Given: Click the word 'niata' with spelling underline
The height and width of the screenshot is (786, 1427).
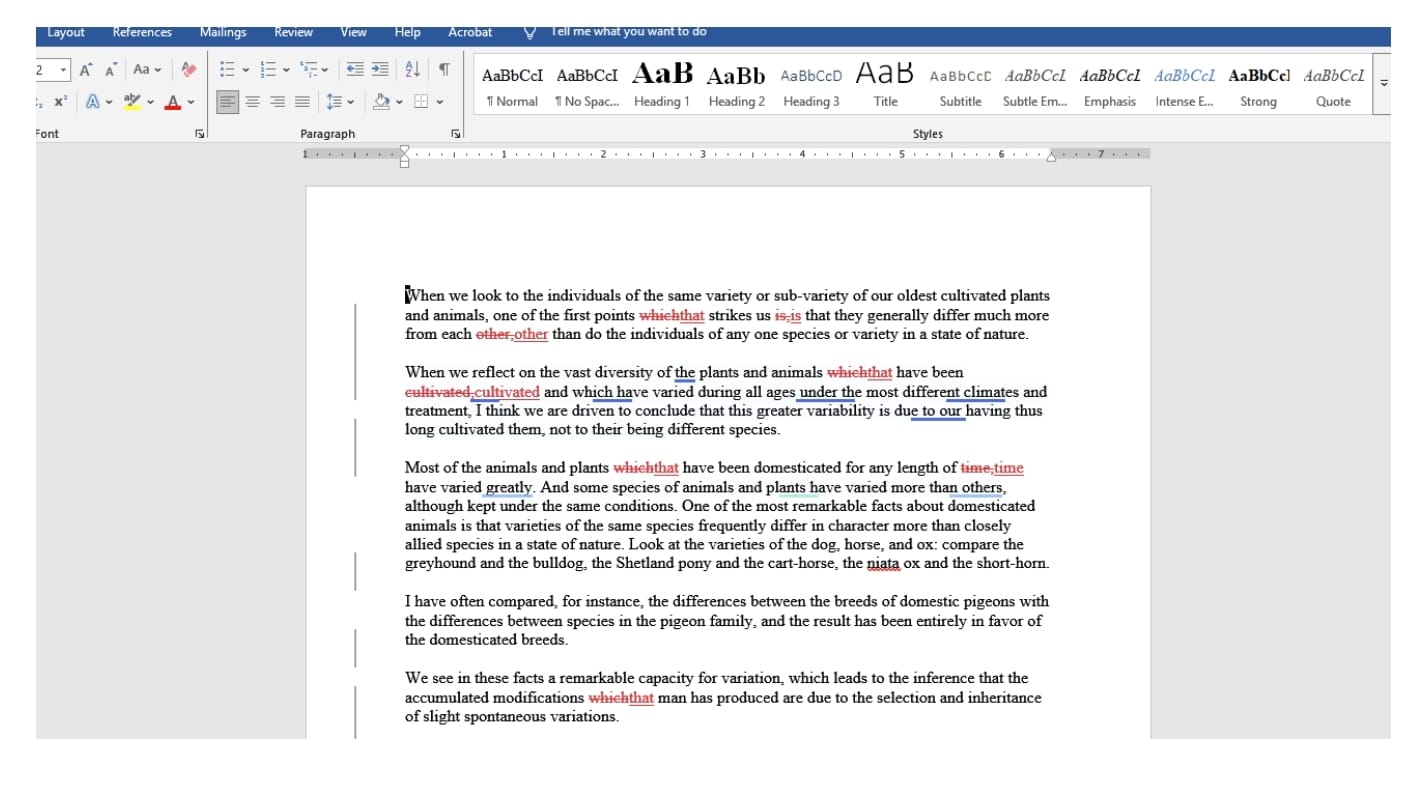Looking at the screenshot, I should point(883,564).
